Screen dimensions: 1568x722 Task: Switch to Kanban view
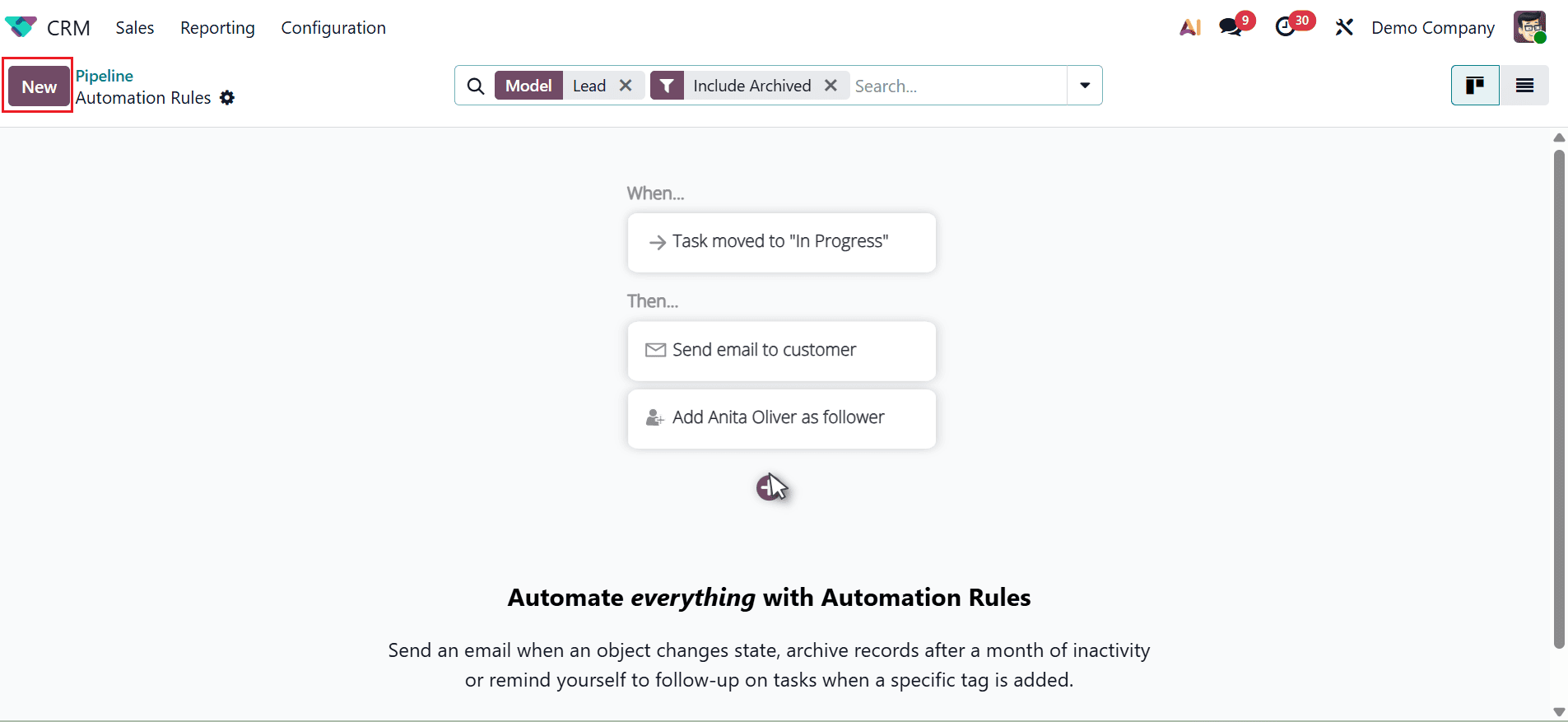tap(1474, 85)
